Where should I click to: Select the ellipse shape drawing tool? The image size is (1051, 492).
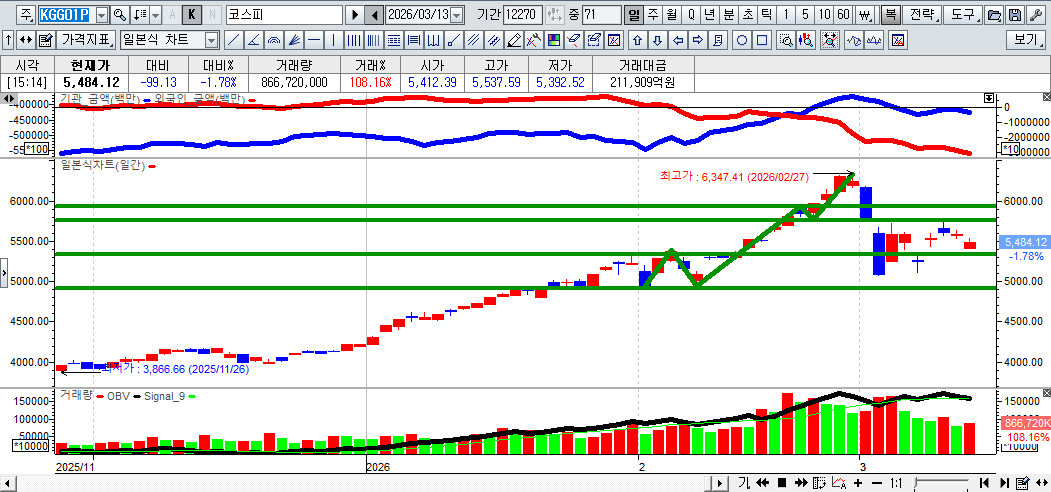click(742, 40)
